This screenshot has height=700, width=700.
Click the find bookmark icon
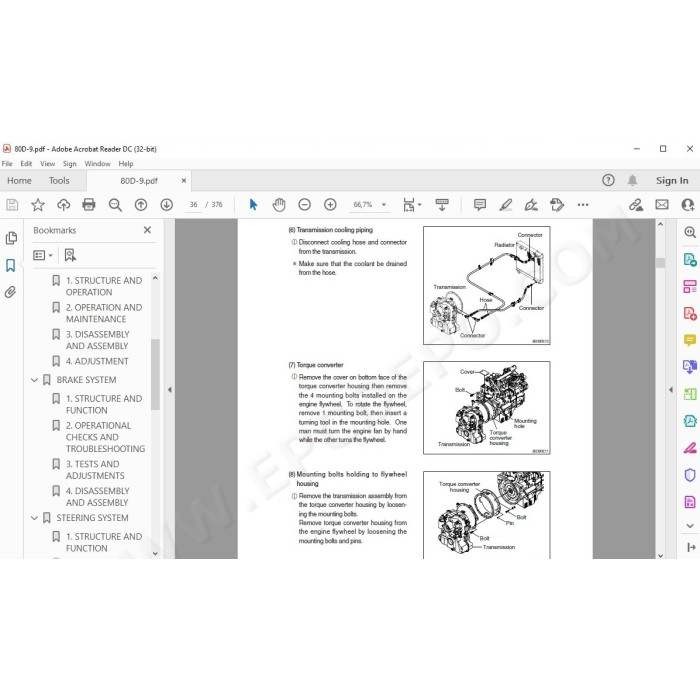point(70,255)
